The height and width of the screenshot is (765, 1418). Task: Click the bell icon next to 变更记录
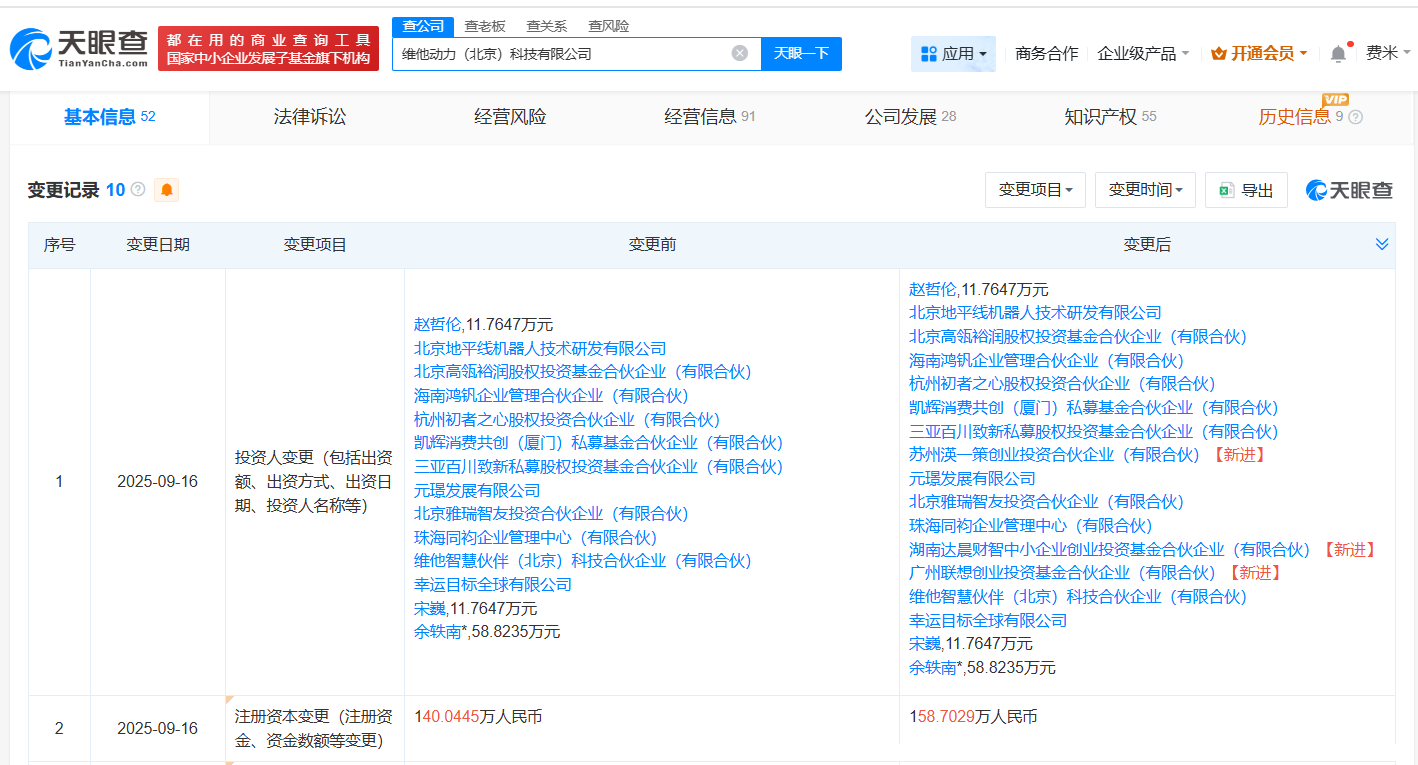point(166,189)
